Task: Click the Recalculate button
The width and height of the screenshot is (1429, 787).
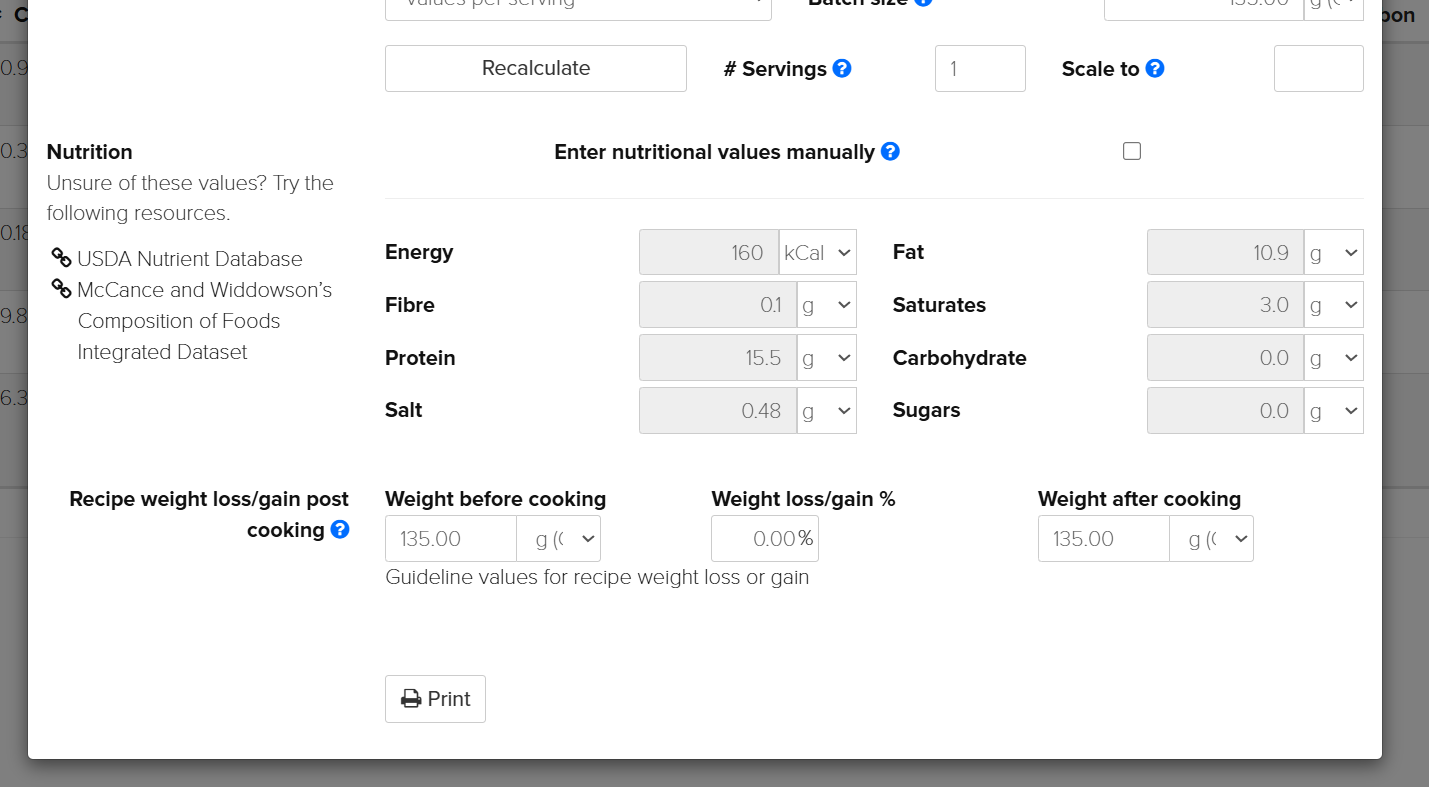Action: point(536,68)
